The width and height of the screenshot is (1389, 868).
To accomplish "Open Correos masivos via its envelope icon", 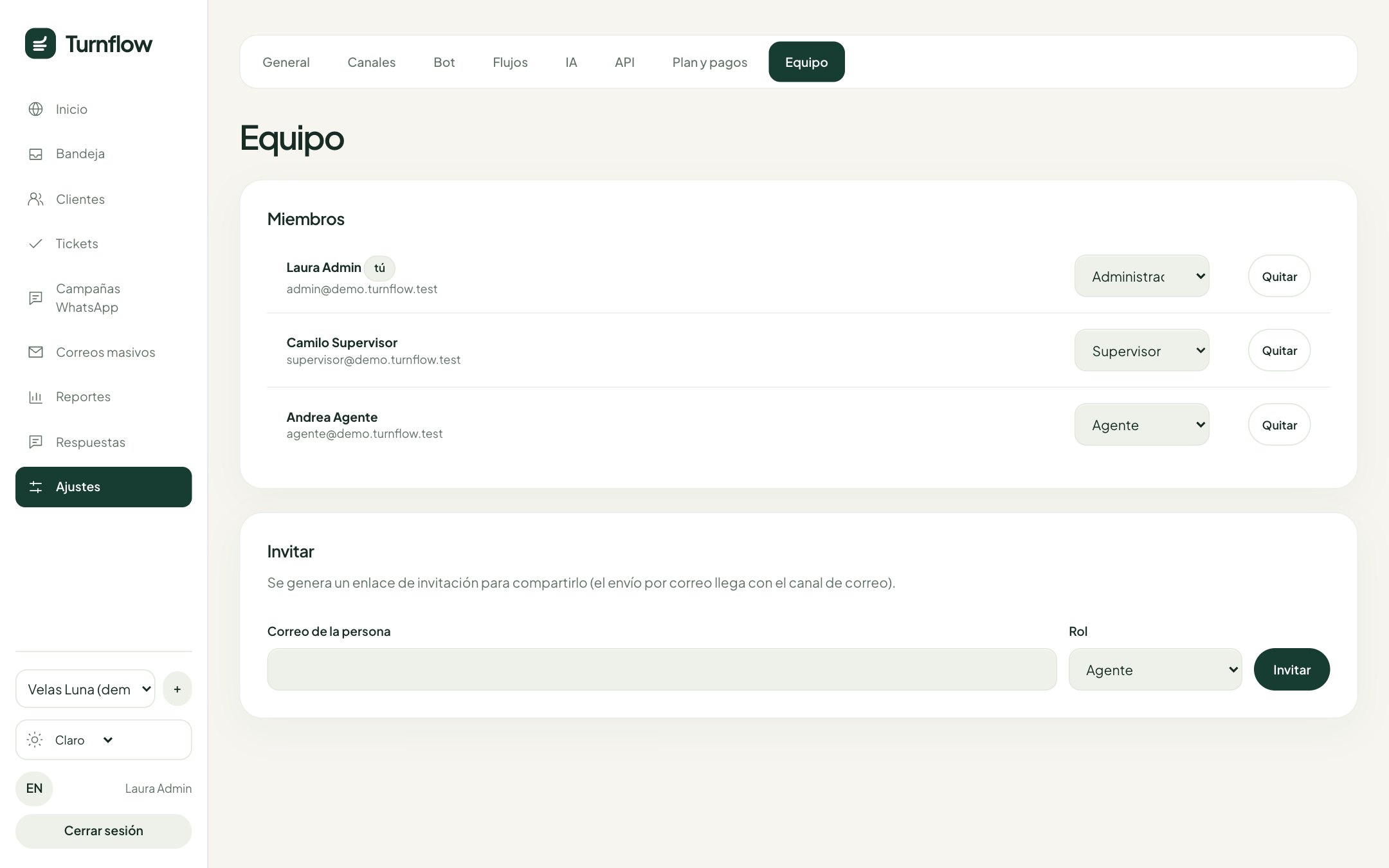I will pos(36,352).
